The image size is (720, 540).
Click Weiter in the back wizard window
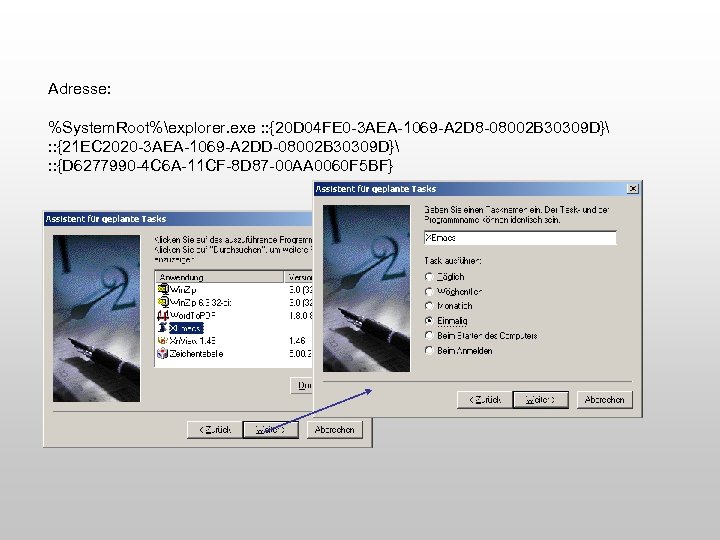pos(270,430)
